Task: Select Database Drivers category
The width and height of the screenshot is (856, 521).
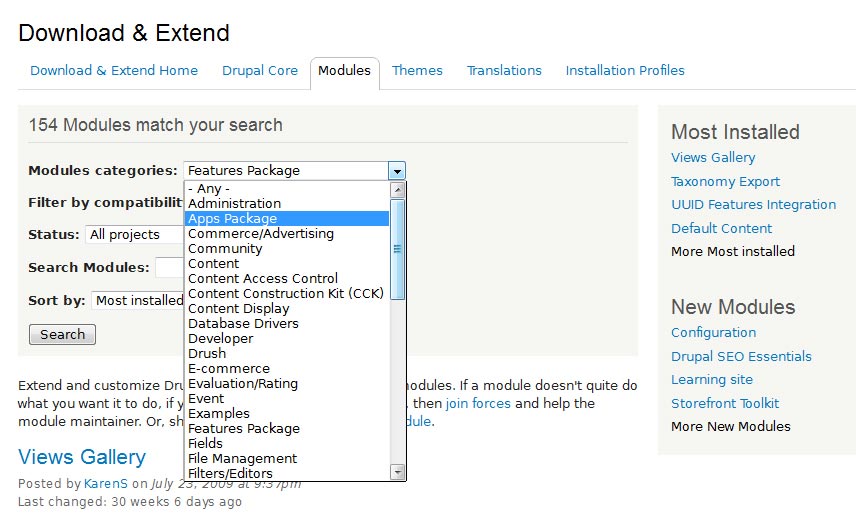Action: [x=287, y=323]
